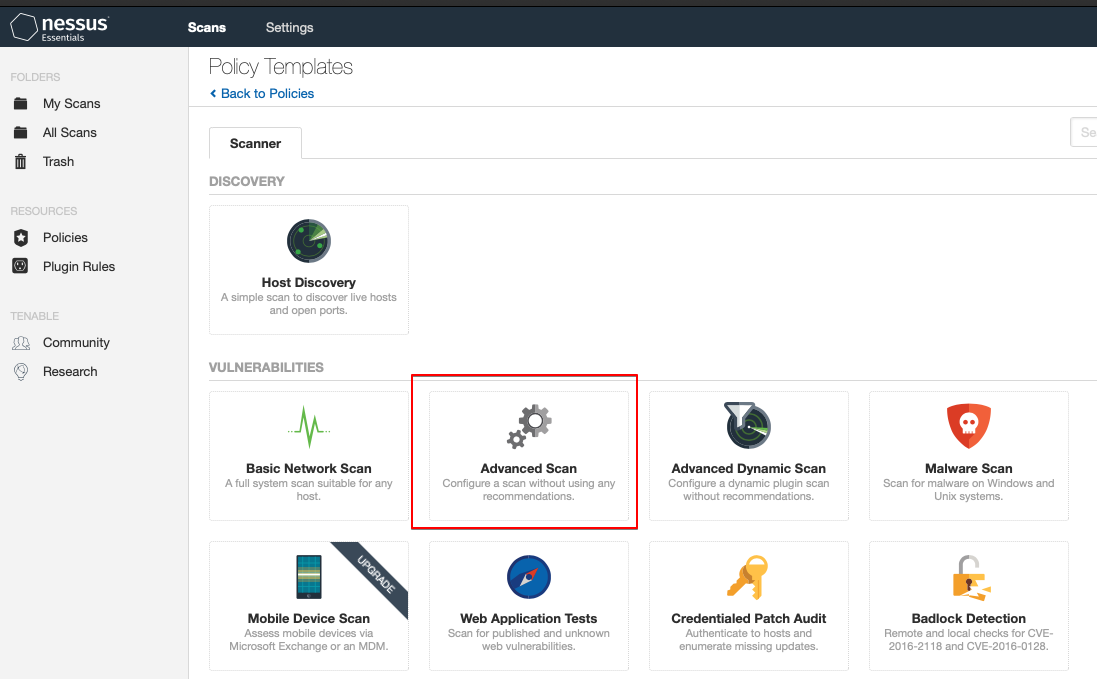Click 'A simple scan to discover live hosts' description
This screenshot has width=1097, height=679.
(x=309, y=303)
